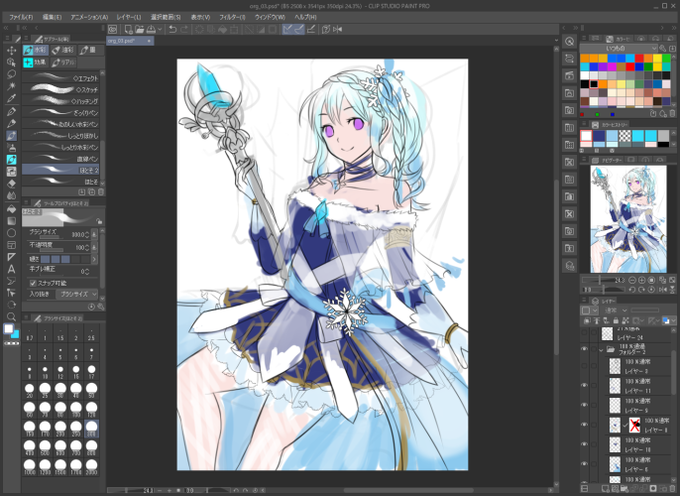The width and height of the screenshot is (680, 496).
Task: Expand the 硬さ hardness options arrow
Action: (x=94, y=259)
